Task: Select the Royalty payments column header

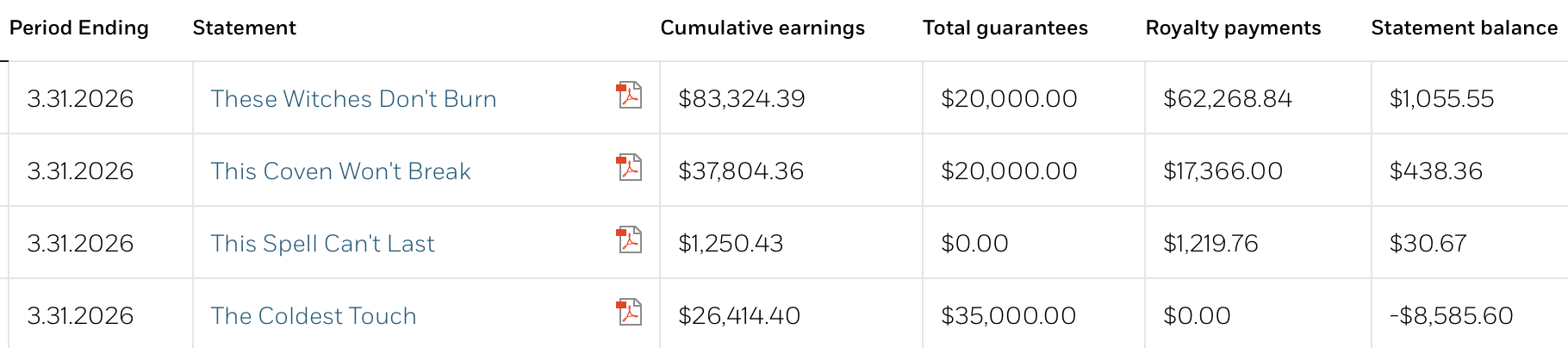Action: coord(1233,28)
